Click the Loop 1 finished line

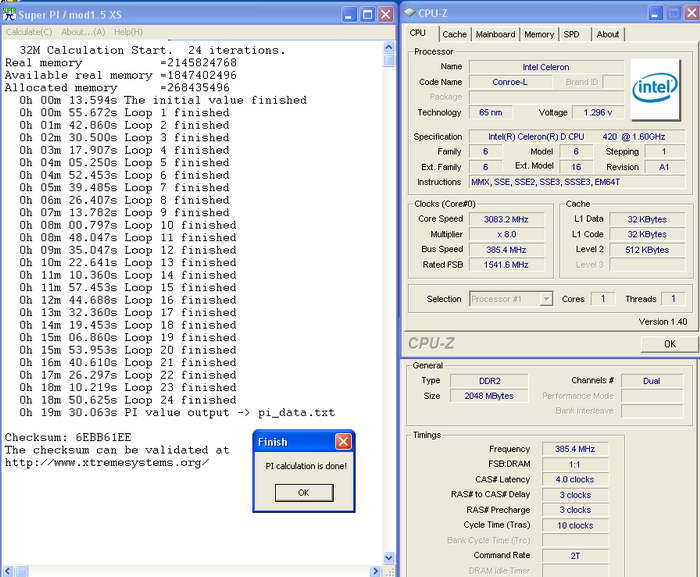pos(124,113)
